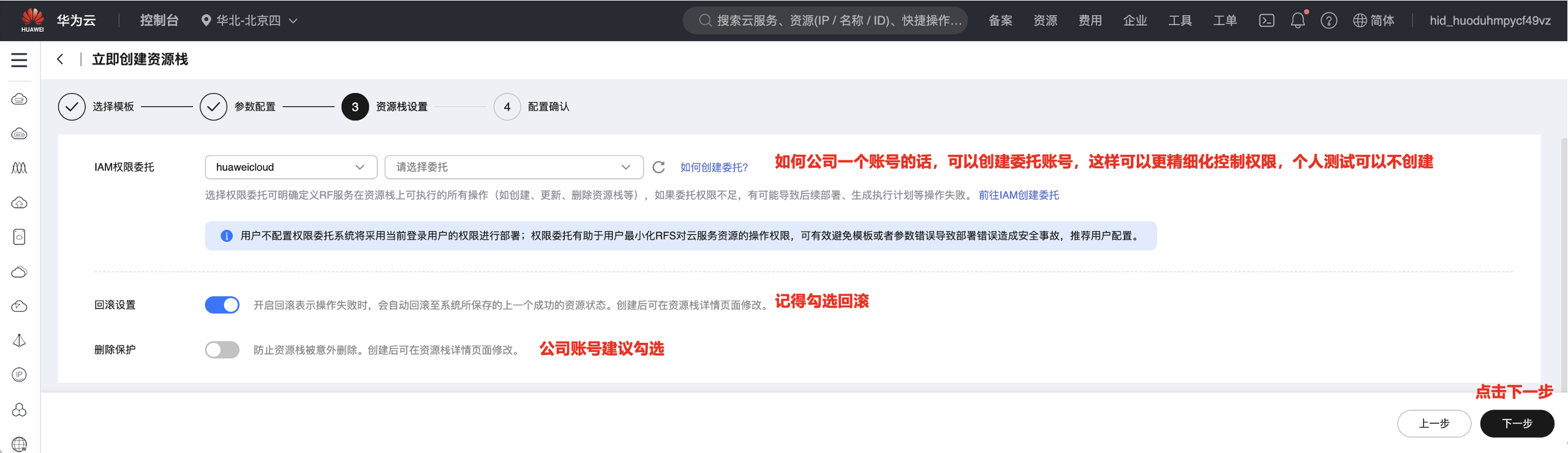Open the 请选择委托 agency dropdown
Screen dimensions: 1568x453
(514, 167)
